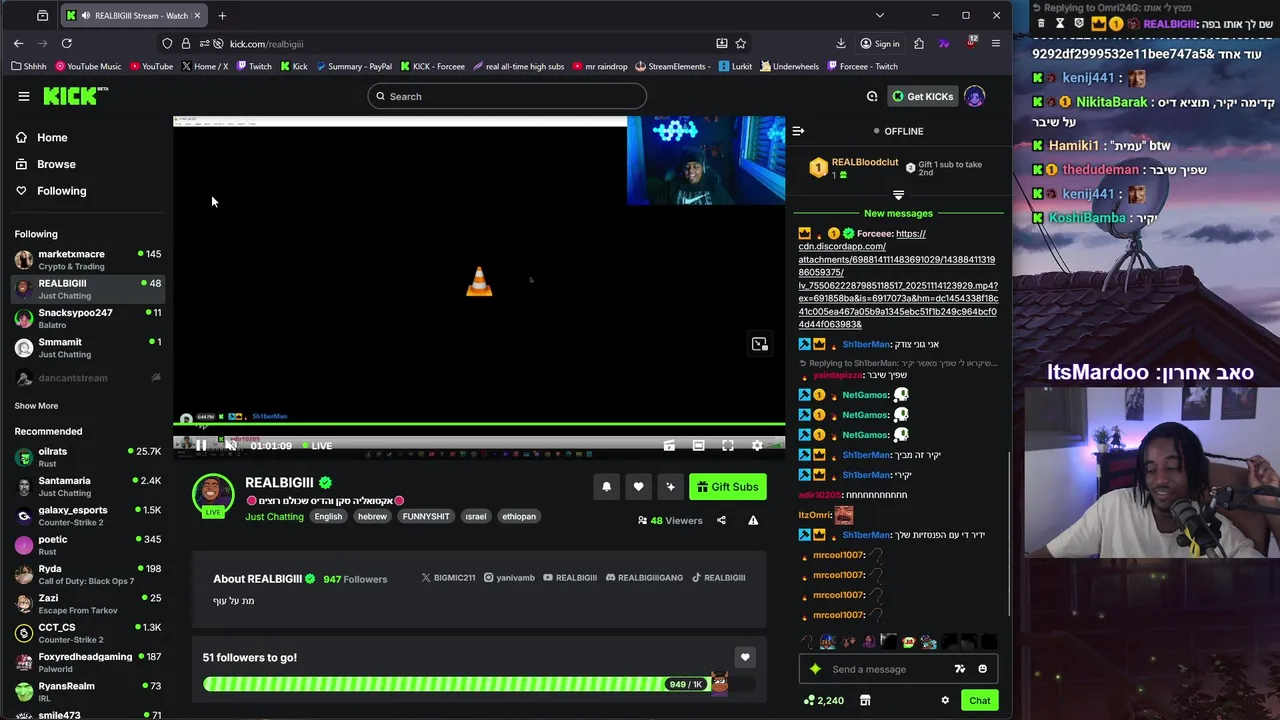Select the FUNNYSHIT tag
This screenshot has height=720, width=1280.
pyautogui.click(x=426, y=516)
